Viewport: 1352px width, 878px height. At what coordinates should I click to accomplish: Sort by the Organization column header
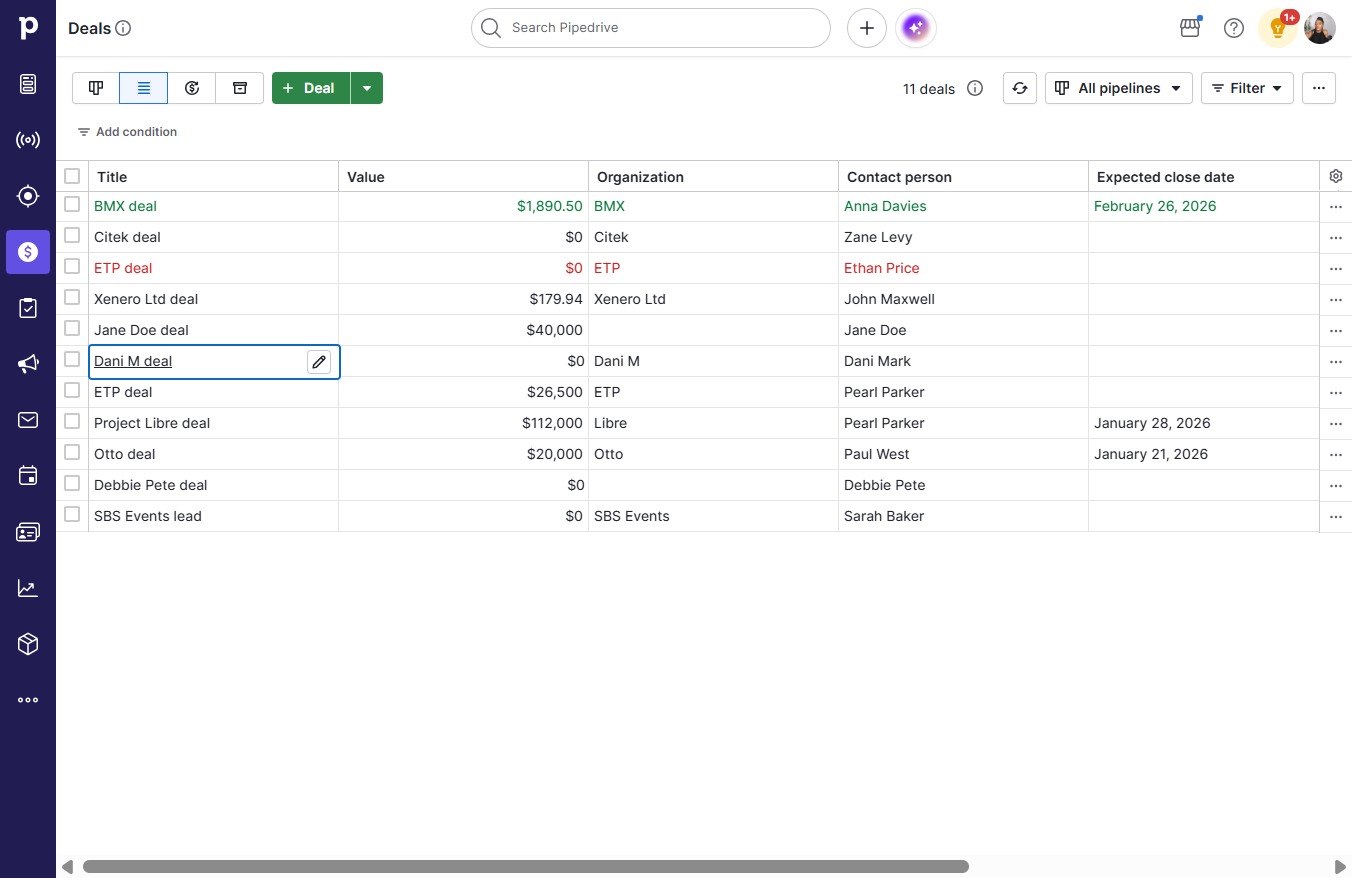pyautogui.click(x=713, y=177)
